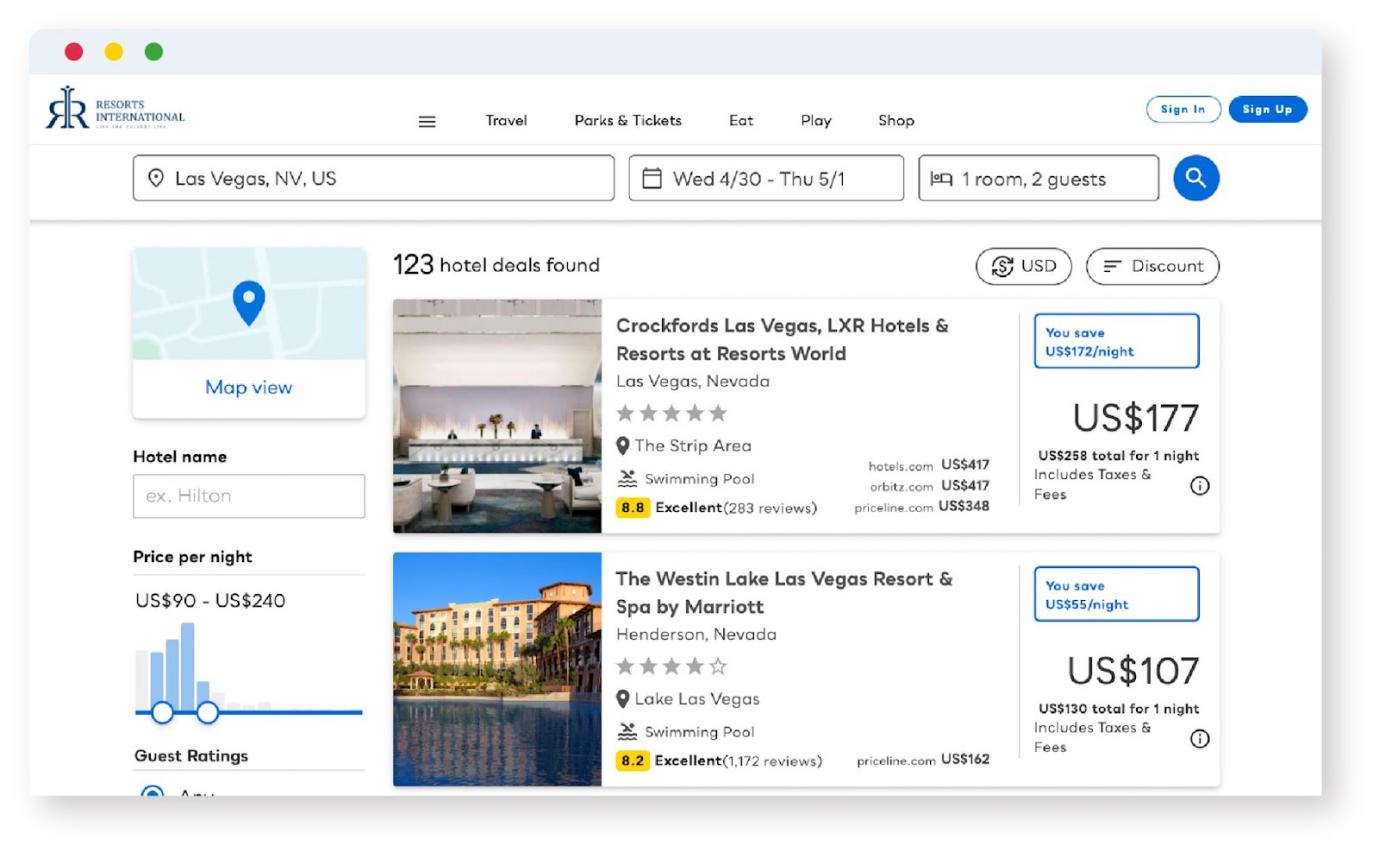
Task: Click yellow minimize window dot
Action: pyautogui.click(x=114, y=51)
